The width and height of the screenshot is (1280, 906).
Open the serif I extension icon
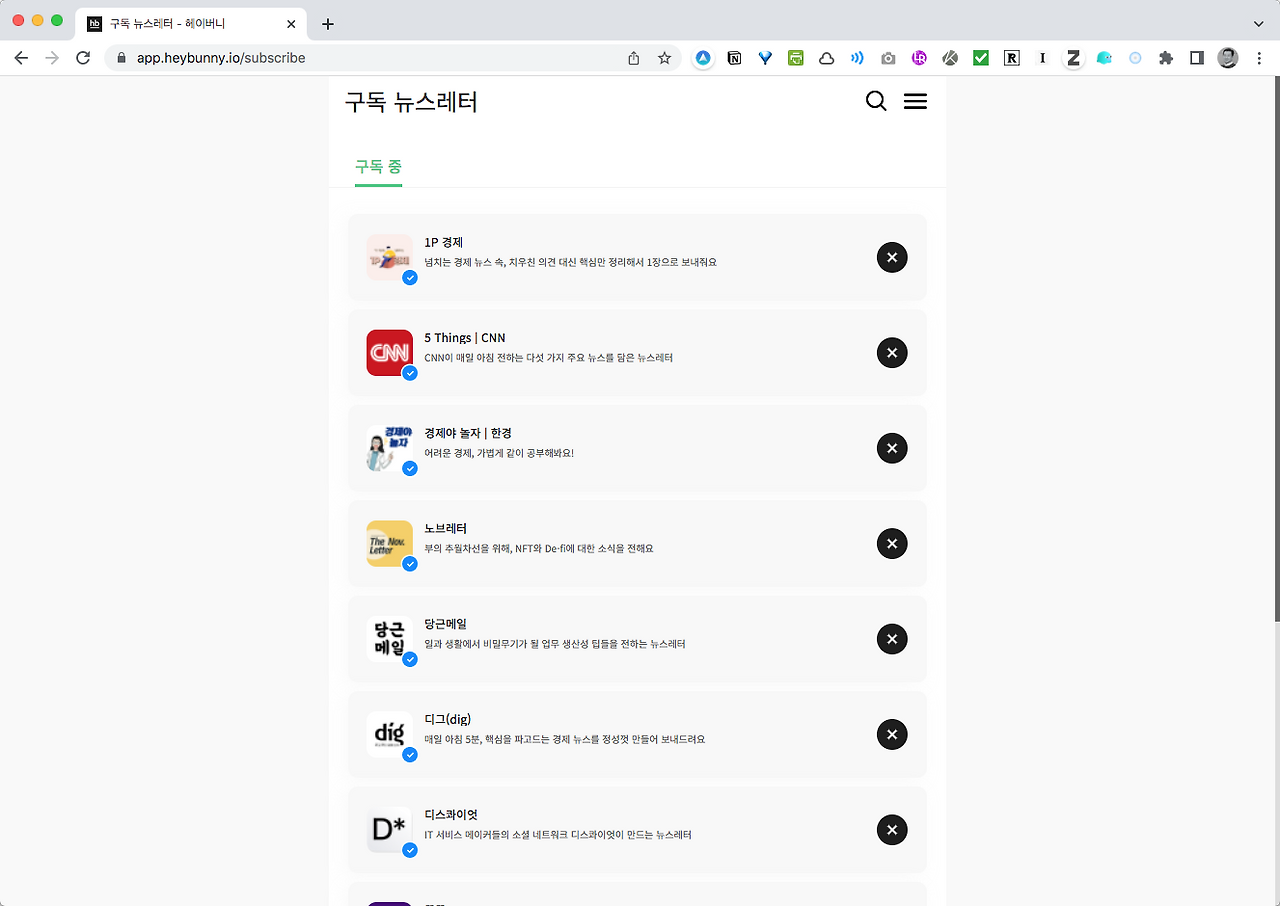click(x=1042, y=58)
